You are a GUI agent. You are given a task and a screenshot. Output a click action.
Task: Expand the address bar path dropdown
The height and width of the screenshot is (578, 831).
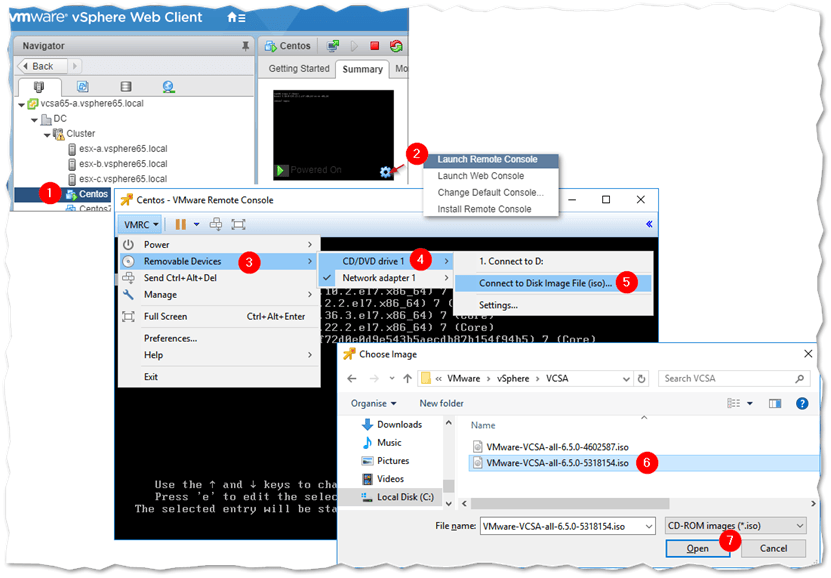pyautogui.click(x=626, y=379)
